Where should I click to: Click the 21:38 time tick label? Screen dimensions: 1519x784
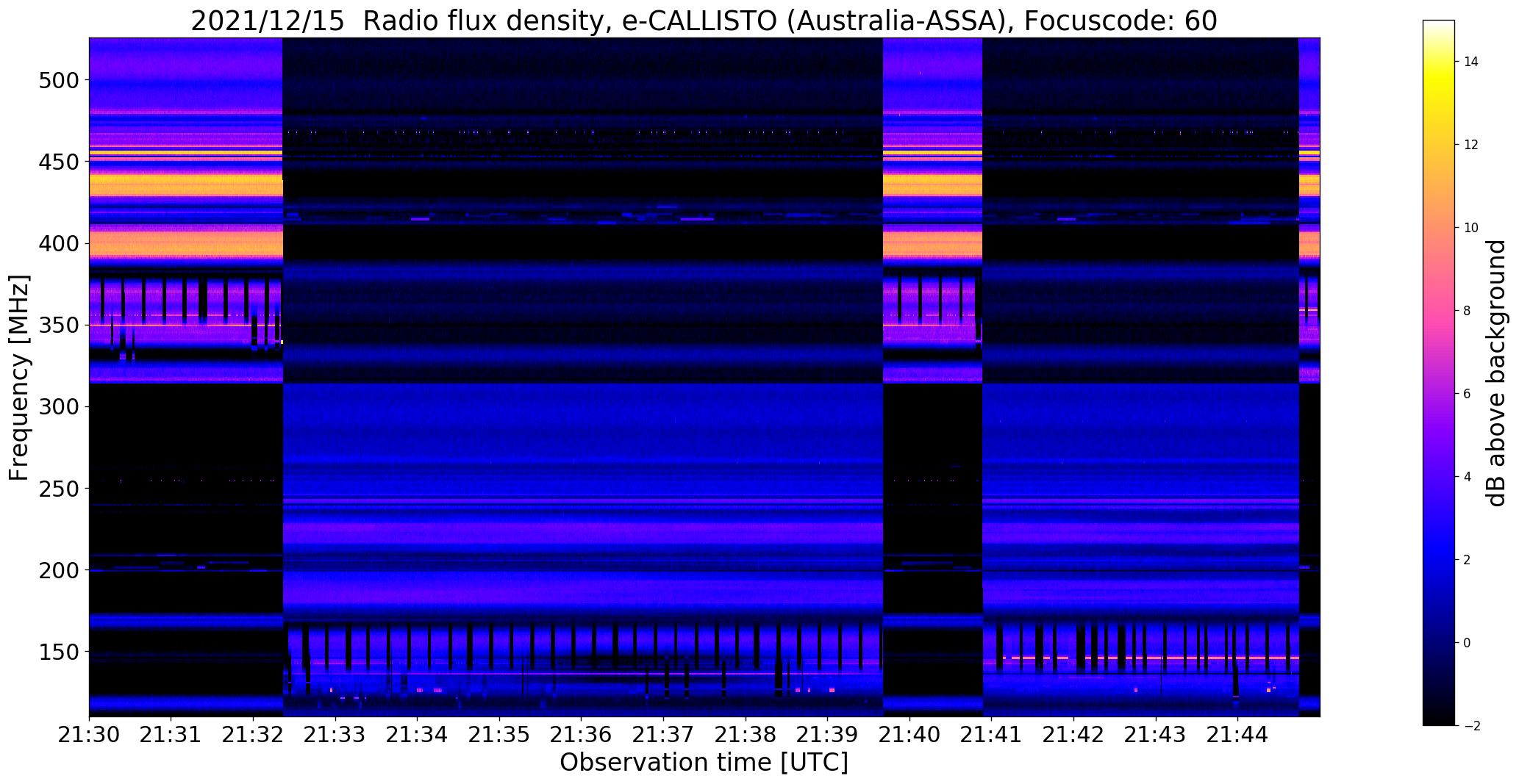[x=746, y=735]
